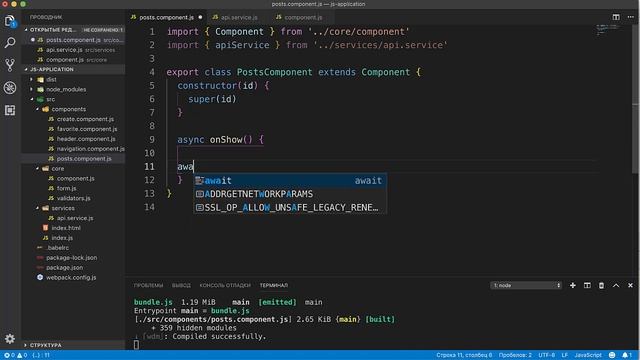This screenshot has width=640, height=360.
Task: Open the Problems panel tab
Action: [x=148, y=285]
